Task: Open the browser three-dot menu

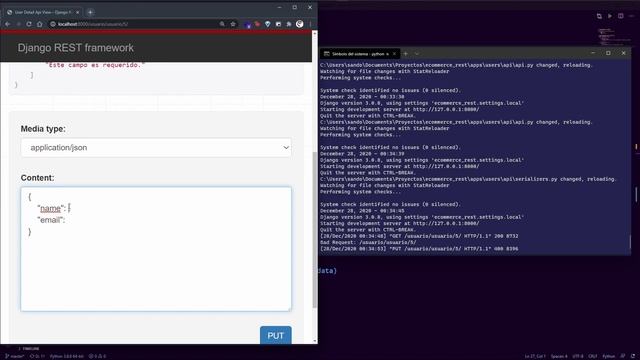Action: (310, 24)
